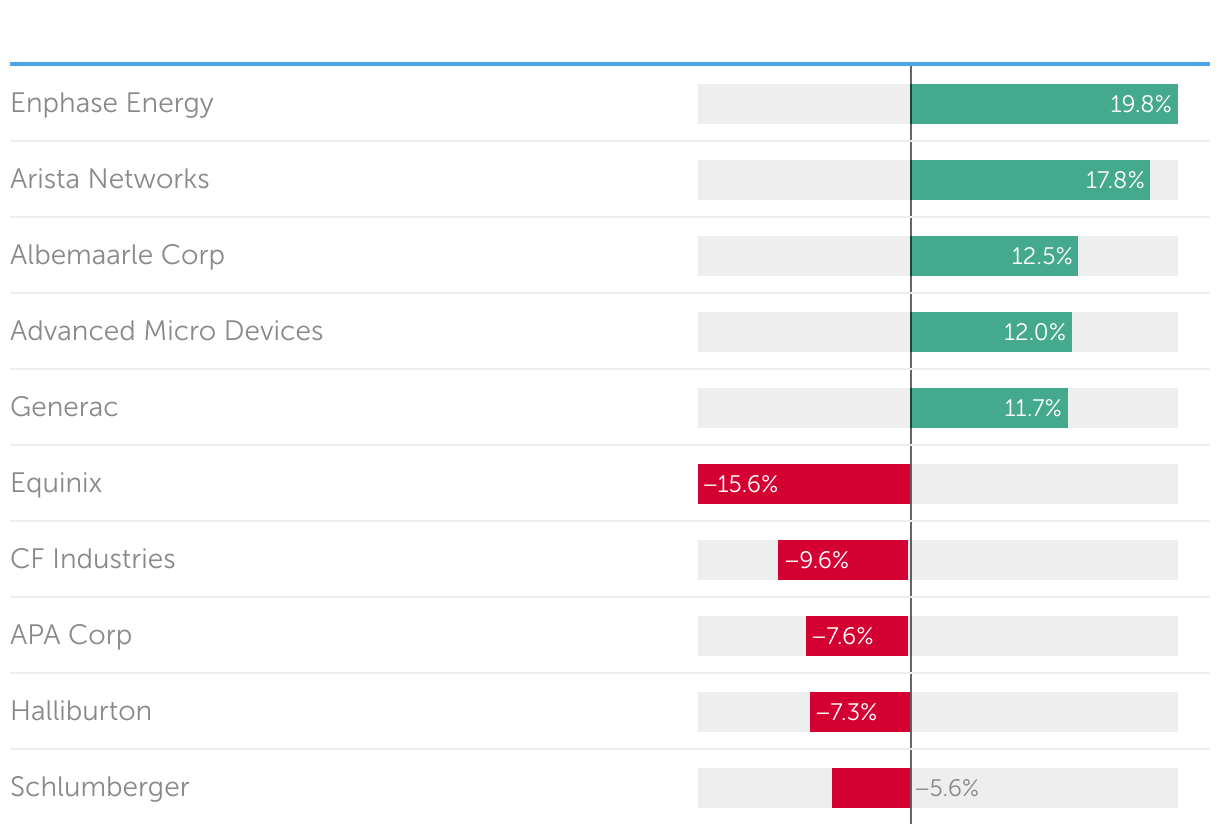Select the Schlumberger row label

(100, 788)
